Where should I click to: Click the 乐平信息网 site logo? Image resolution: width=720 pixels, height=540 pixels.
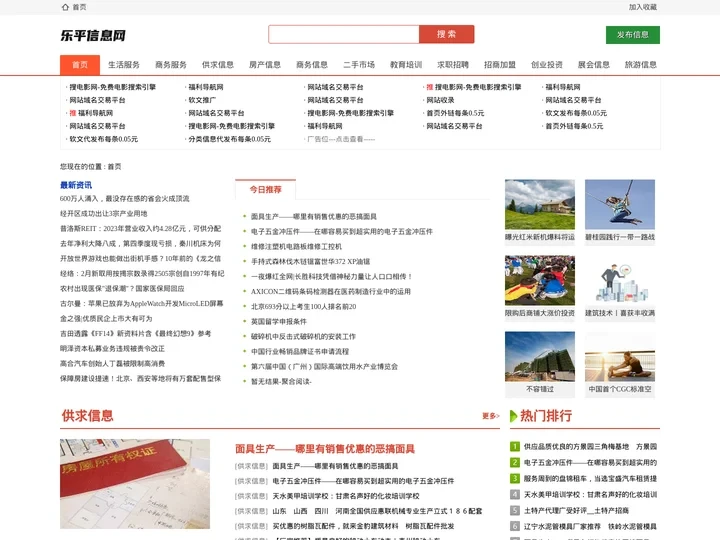pyautogui.click(x=93, y=35)
